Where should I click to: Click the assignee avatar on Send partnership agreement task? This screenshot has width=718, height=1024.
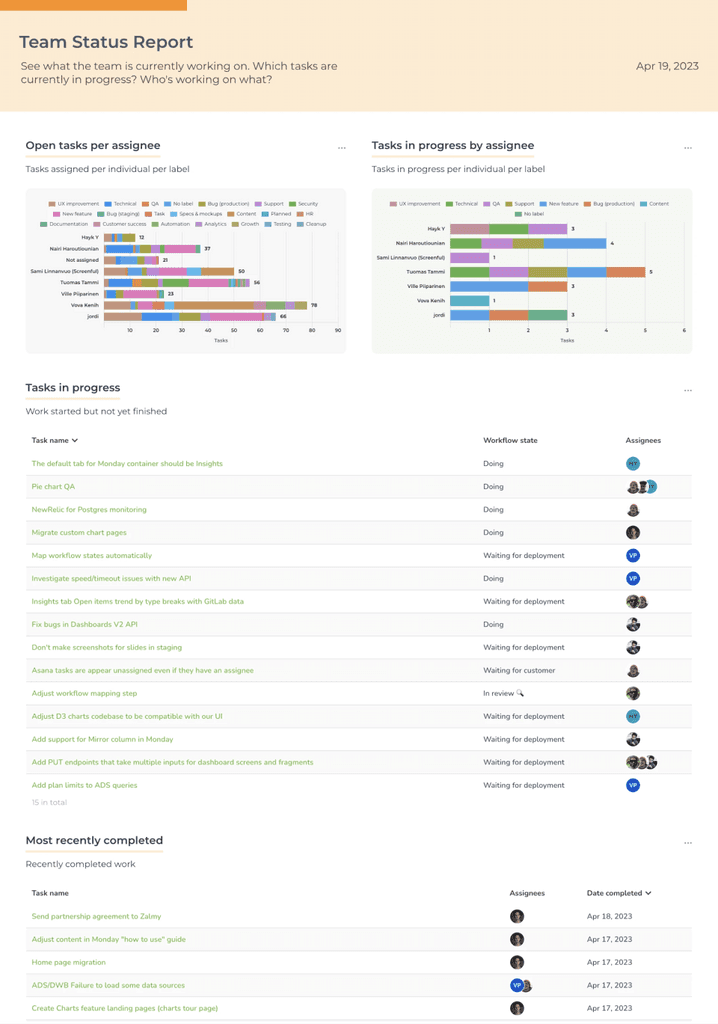(x=517, y=916)
